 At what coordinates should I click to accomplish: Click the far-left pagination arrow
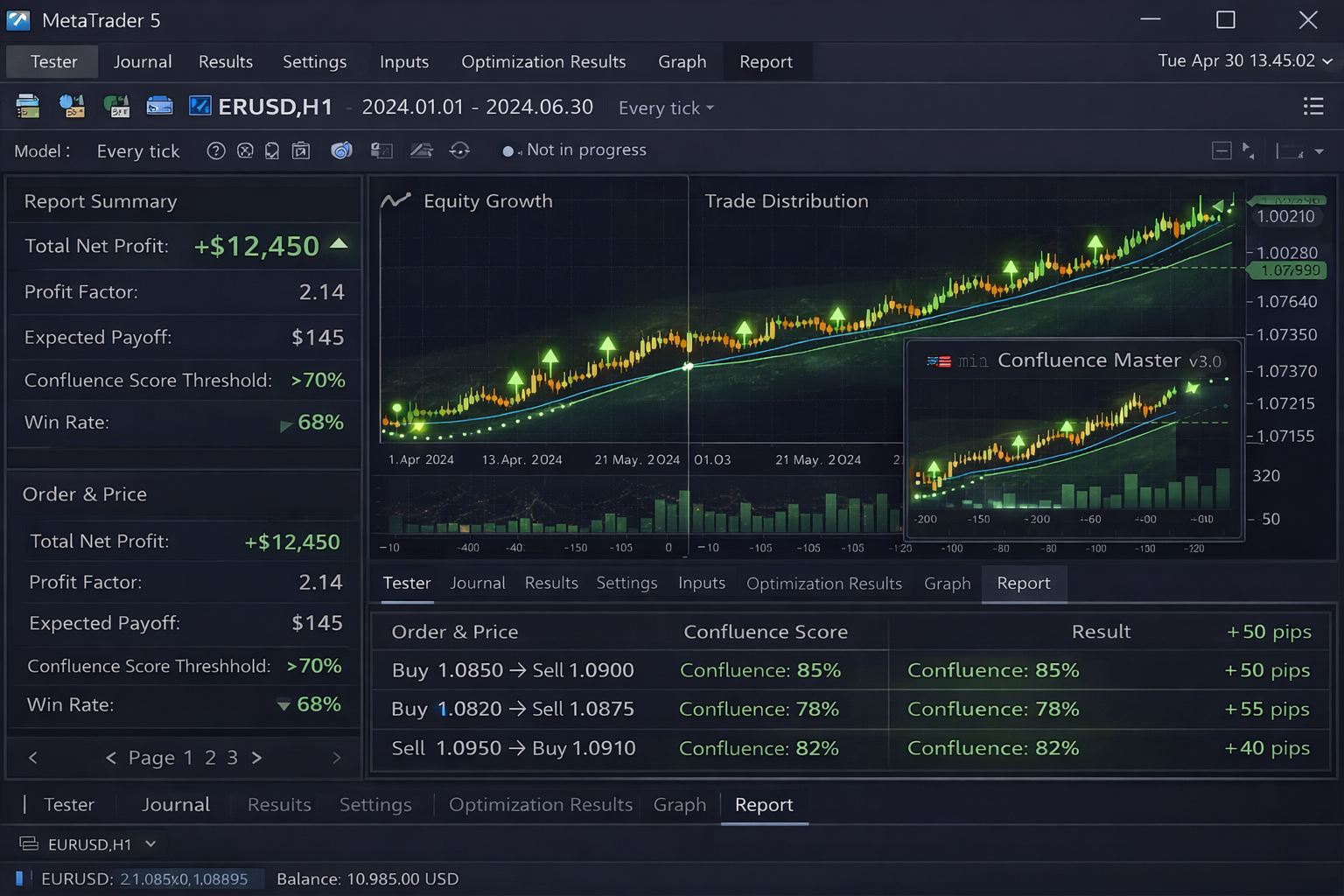33,758
